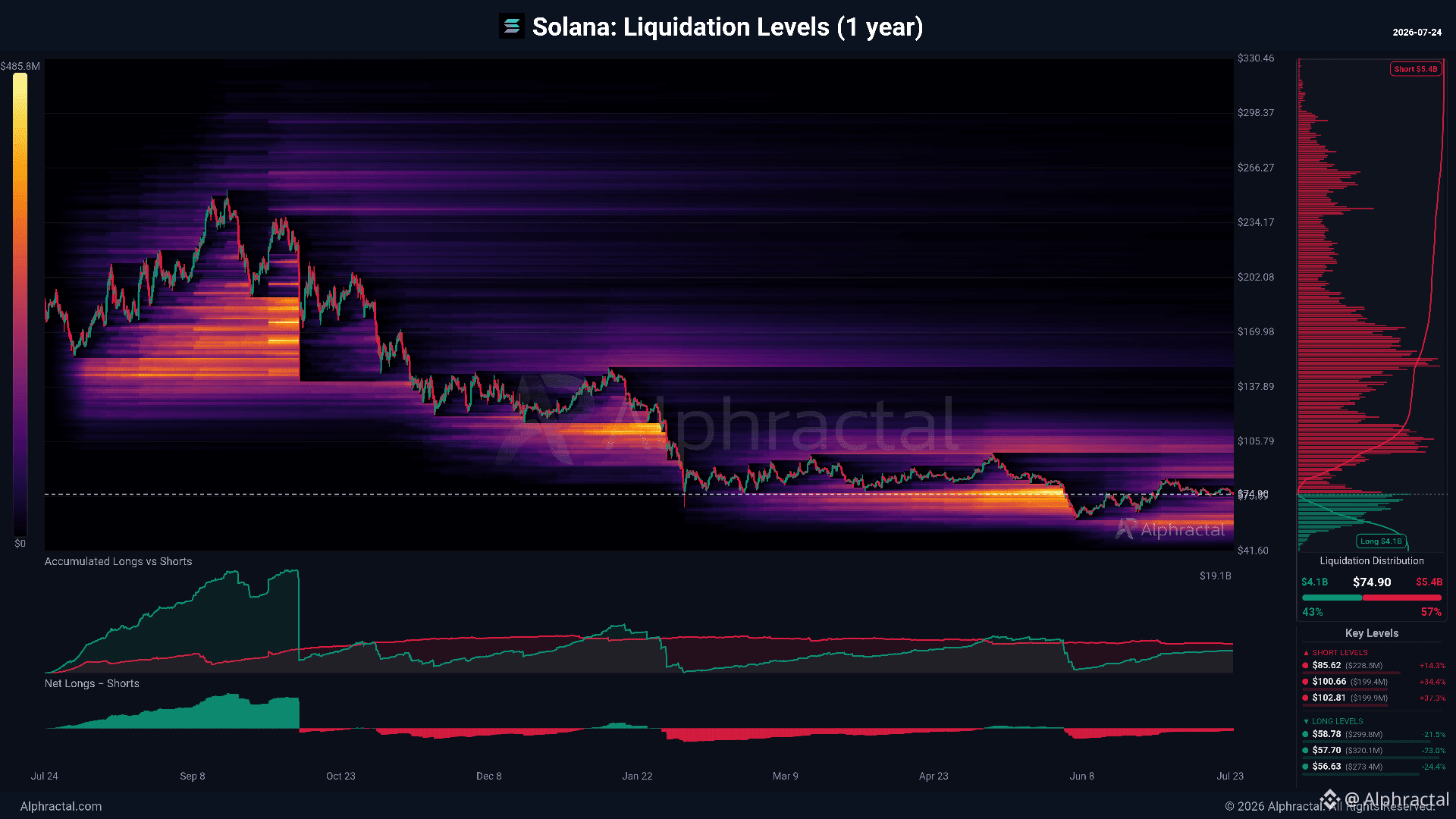Click the $19.1B value in the accumulated panel

[x=1216, y=576]
